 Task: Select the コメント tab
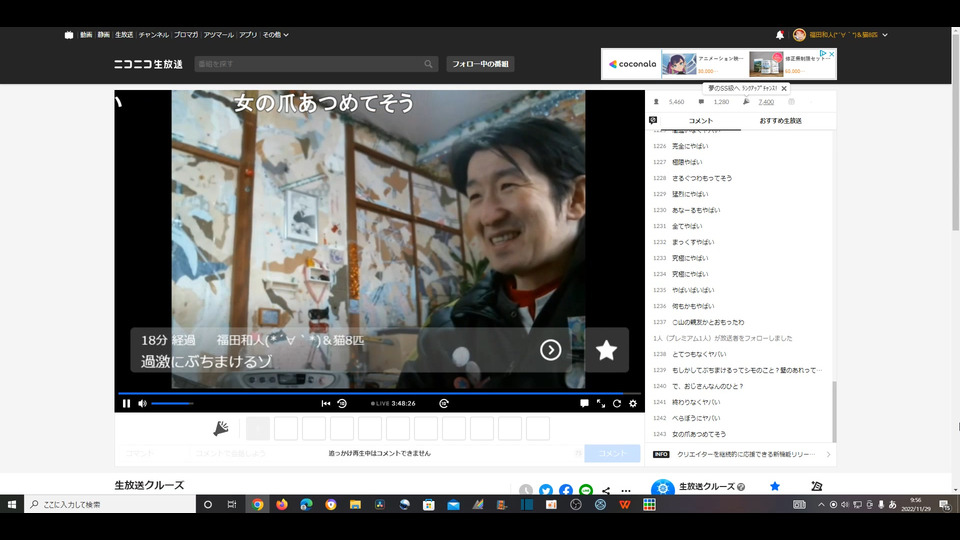point(701,121)
